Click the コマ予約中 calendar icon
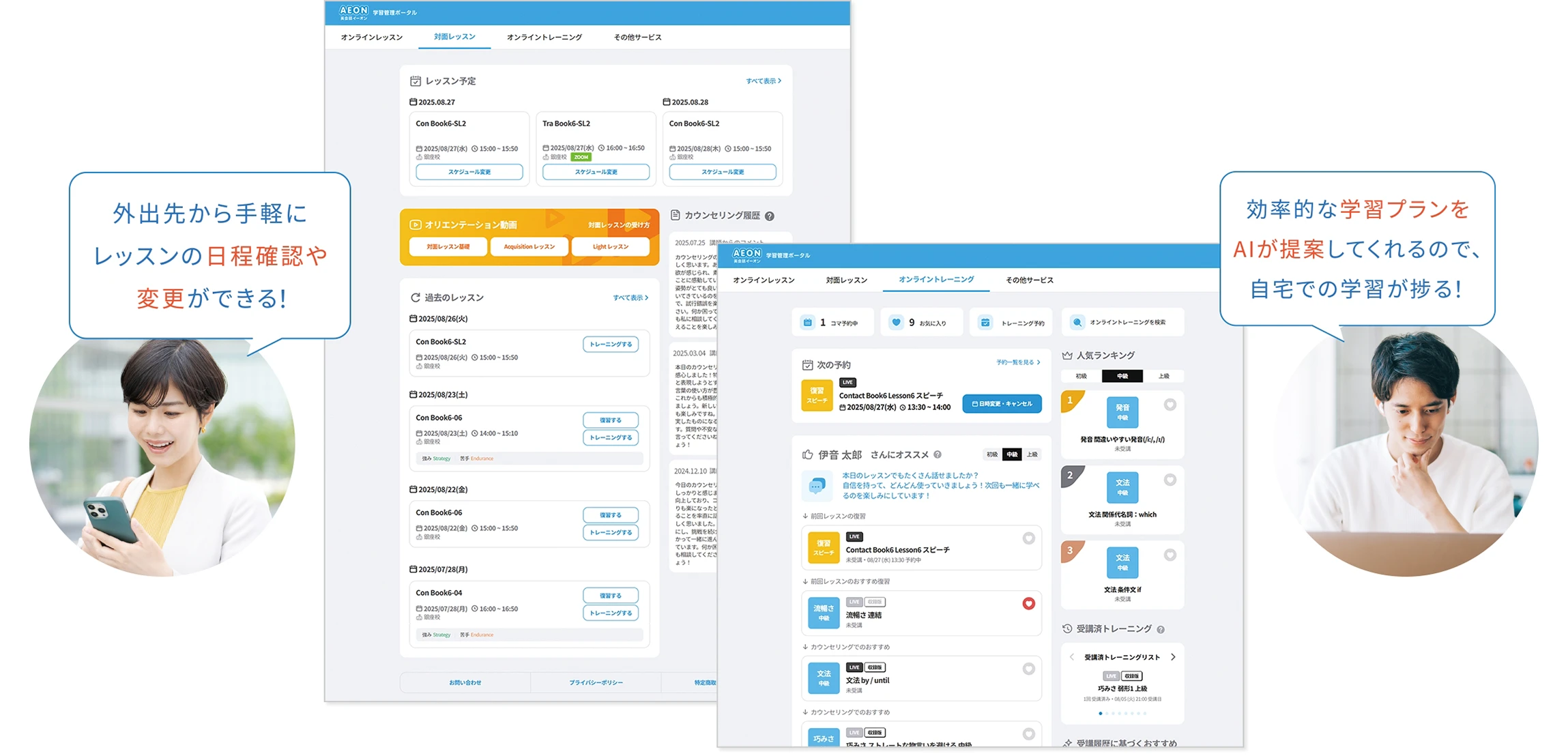The width and height of the screenshot is (1568, 756). [808, 322]
